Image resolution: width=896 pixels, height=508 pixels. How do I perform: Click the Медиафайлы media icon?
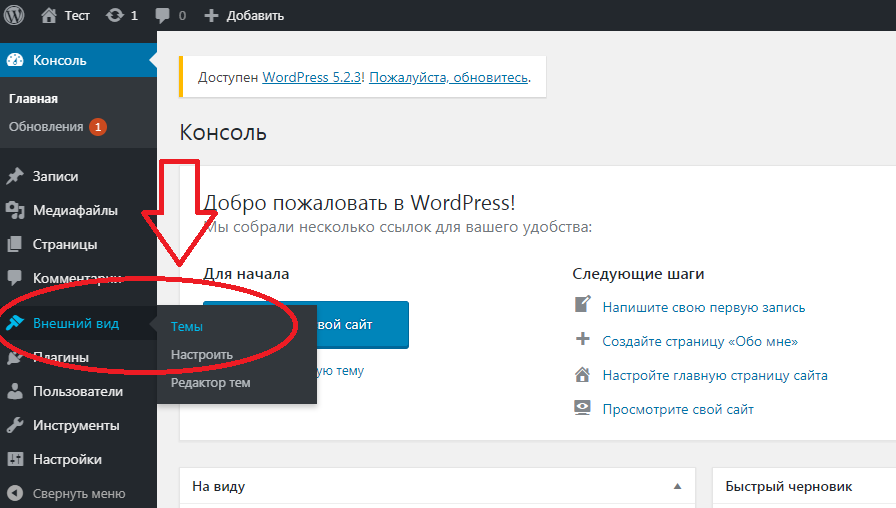coord(15,210)
